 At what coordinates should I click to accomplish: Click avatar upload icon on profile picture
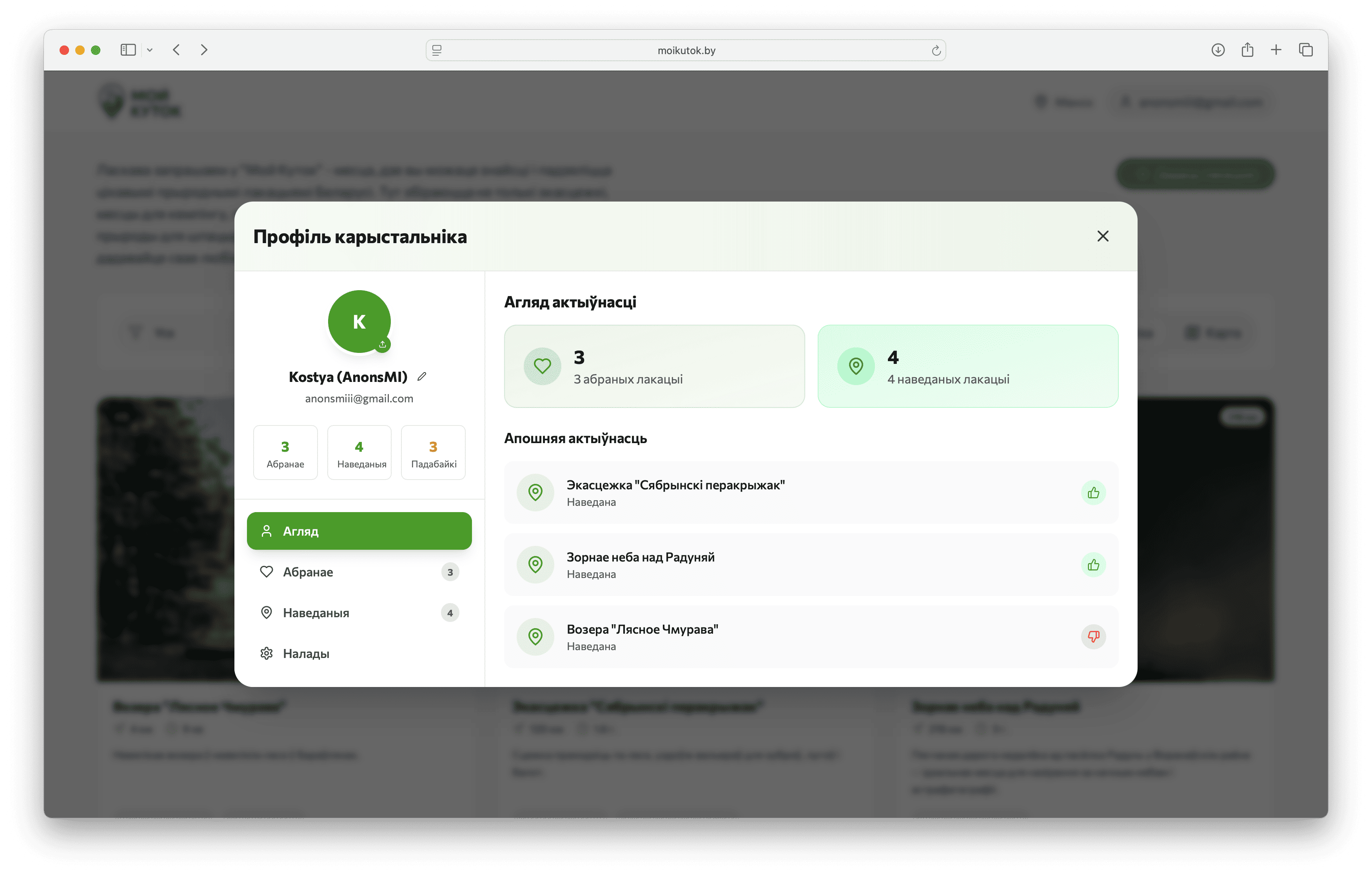click(382, 344)
